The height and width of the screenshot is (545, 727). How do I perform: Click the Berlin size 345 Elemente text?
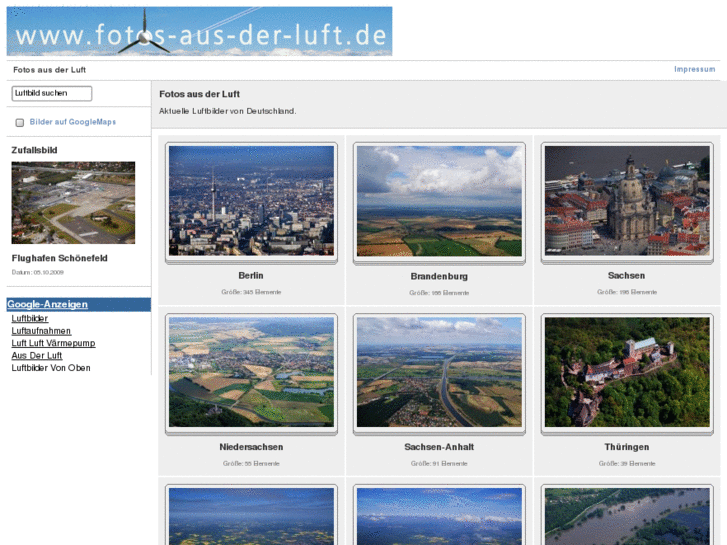tap(251, 292)
